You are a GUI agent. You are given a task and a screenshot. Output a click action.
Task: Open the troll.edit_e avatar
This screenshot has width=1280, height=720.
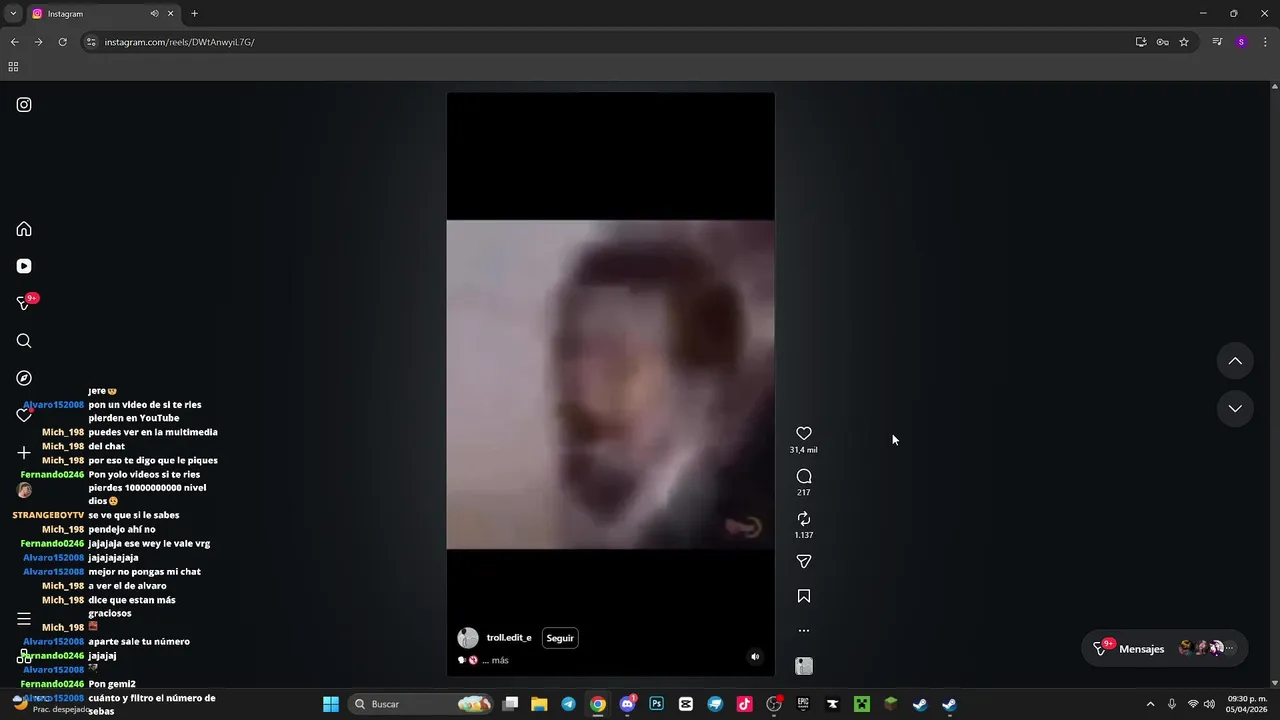click(x=467, y=638)
